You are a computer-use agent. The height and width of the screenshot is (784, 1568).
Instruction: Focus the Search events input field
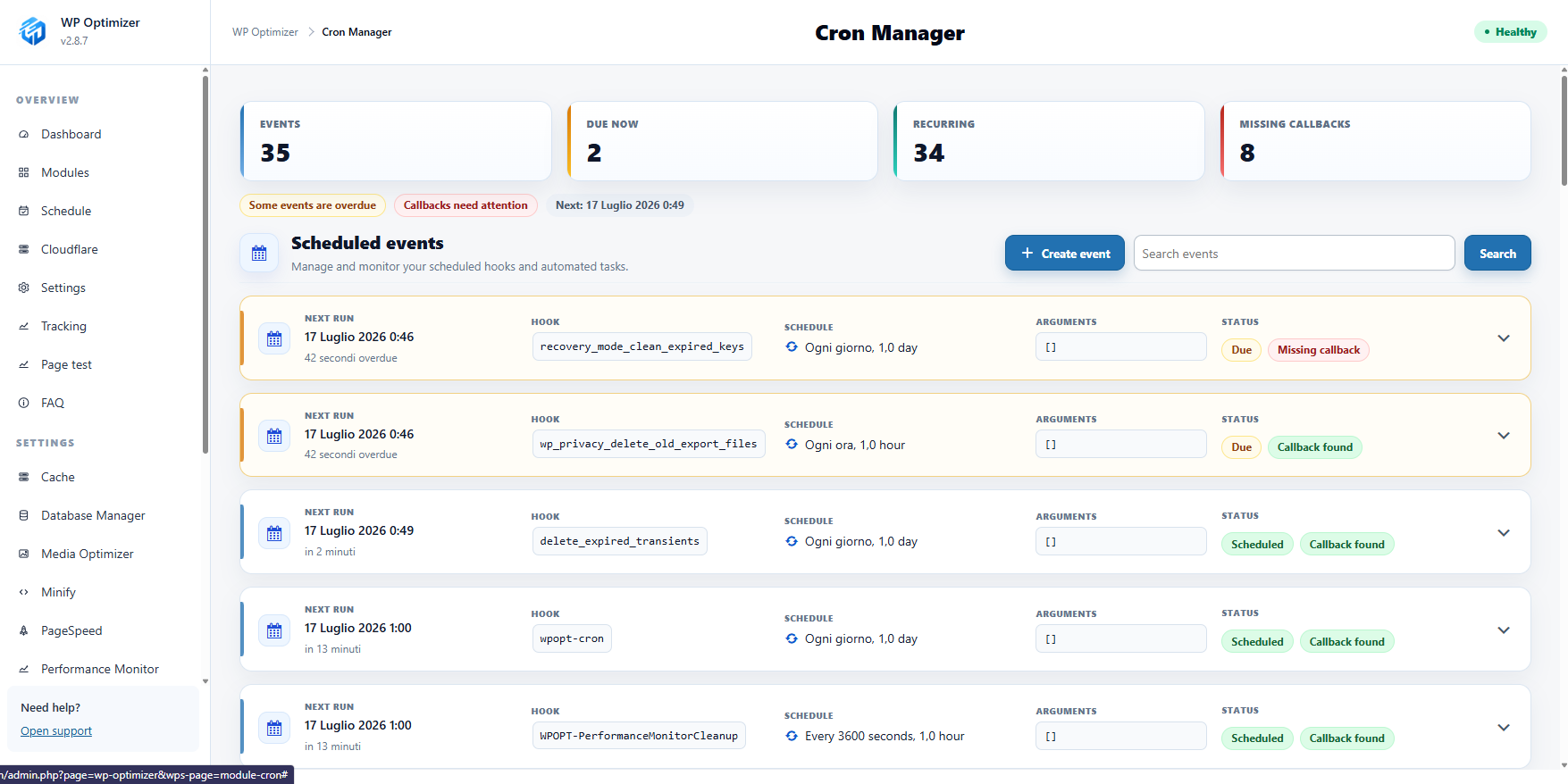[x=1295, y=254]
